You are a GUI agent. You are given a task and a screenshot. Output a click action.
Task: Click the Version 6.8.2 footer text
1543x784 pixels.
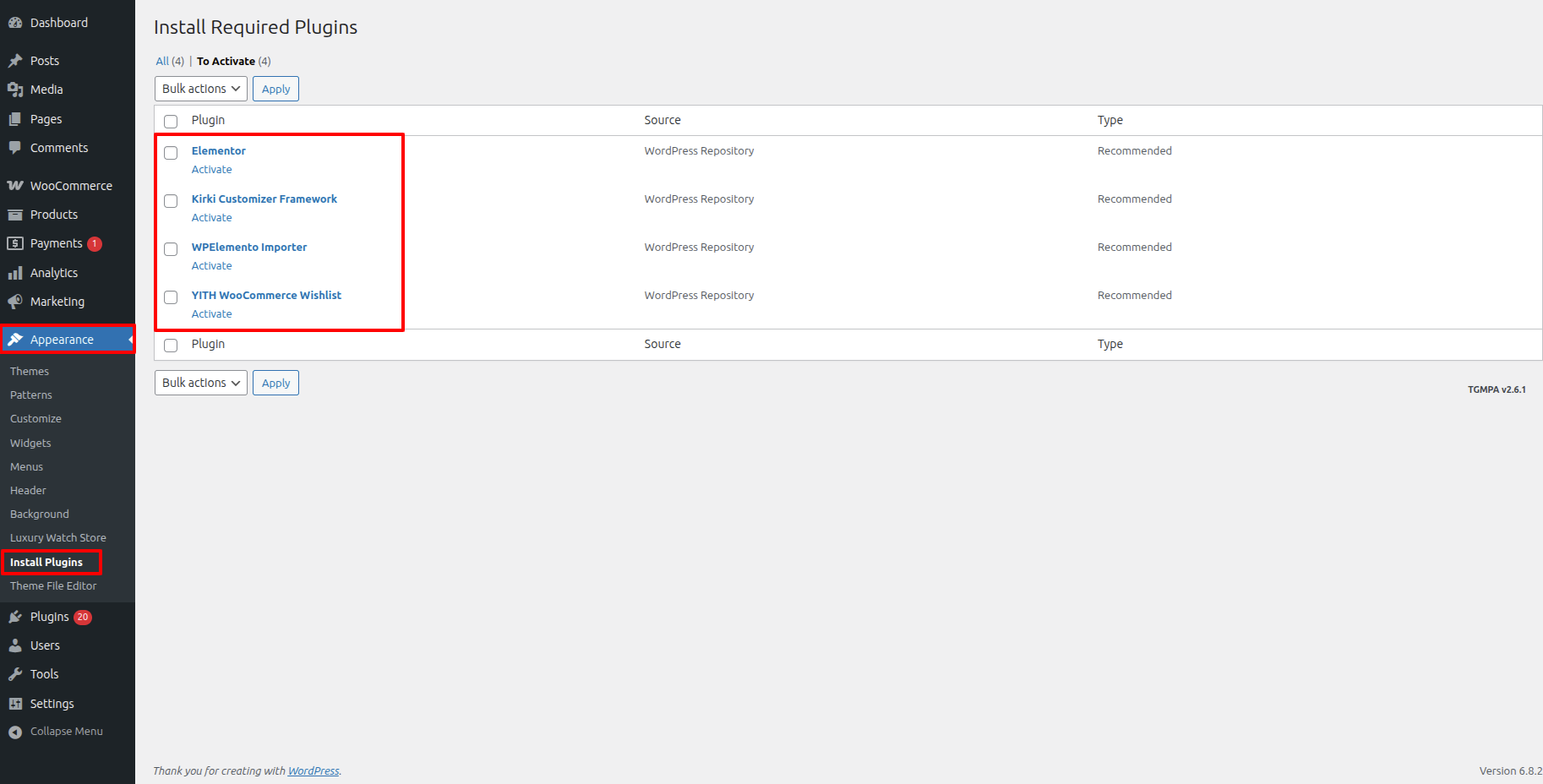tap(1510, 771)
